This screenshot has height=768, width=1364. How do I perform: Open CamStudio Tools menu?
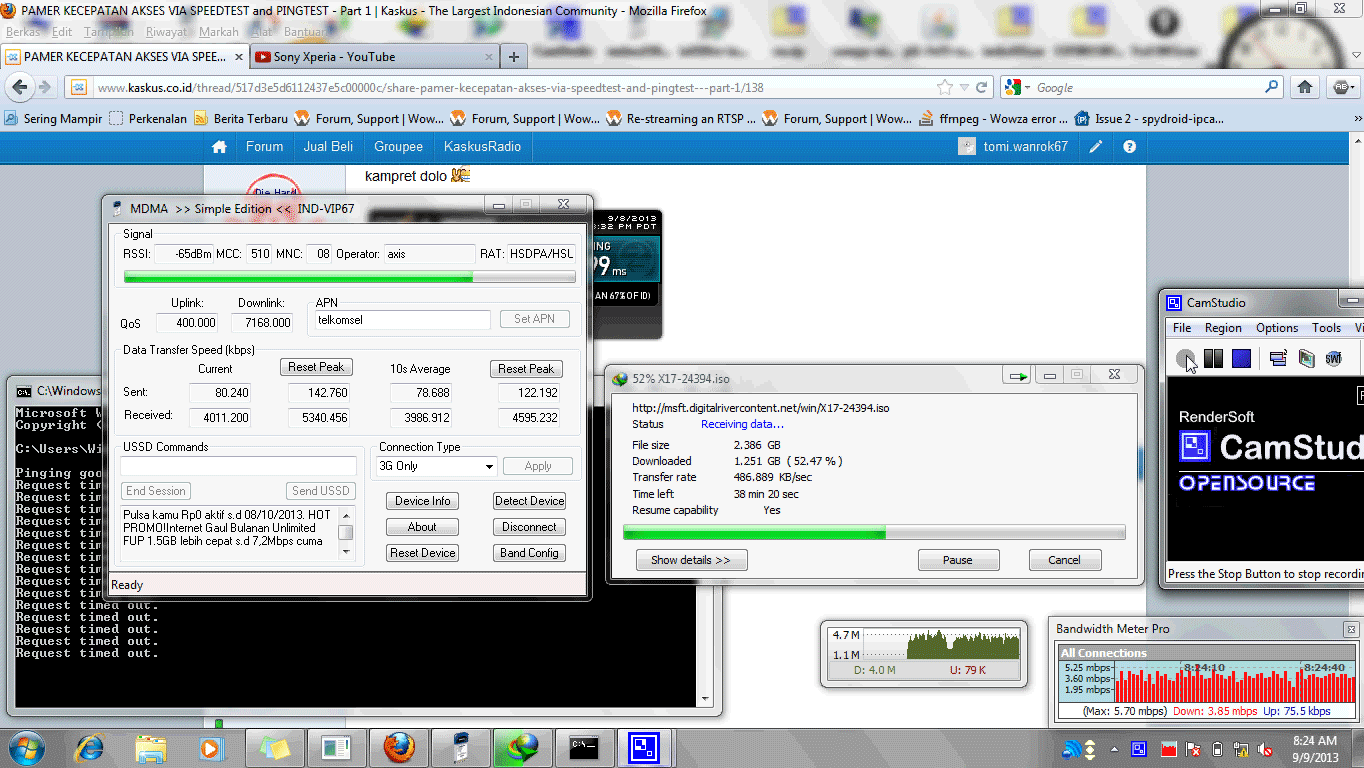1326,328
